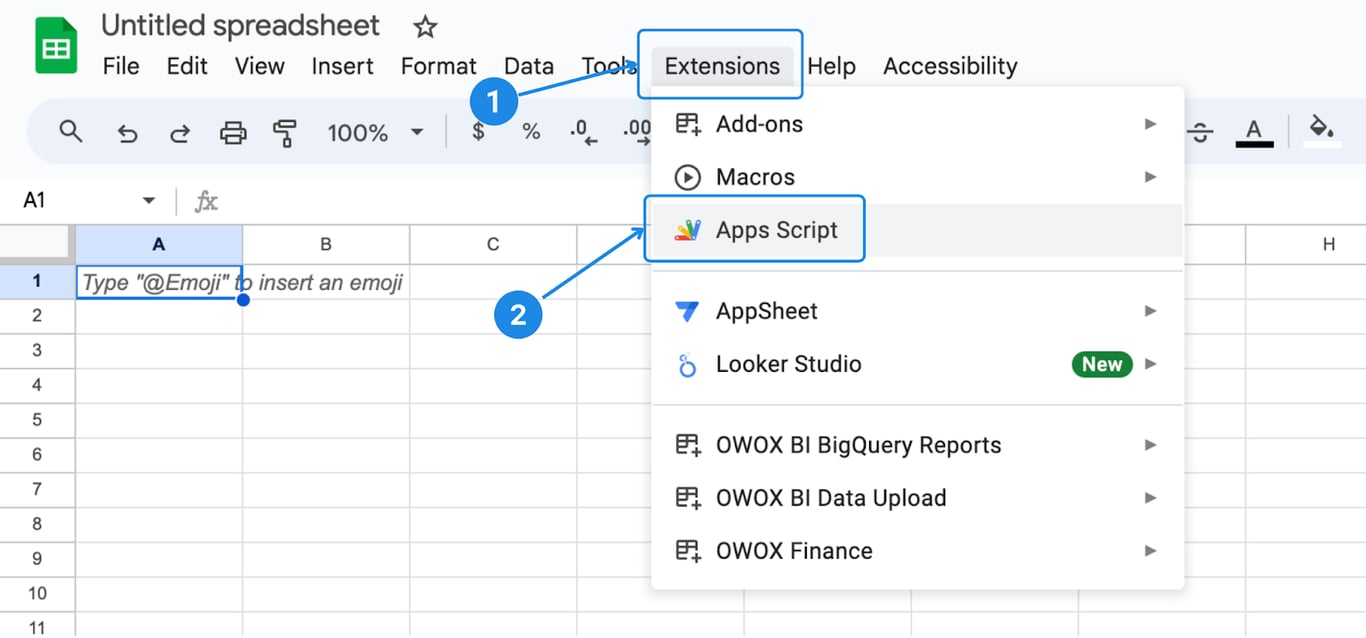Viewport: 1366px width, 638px height.
Task: Click the OWOX Finance icon
Action: [x=688, y=551]
